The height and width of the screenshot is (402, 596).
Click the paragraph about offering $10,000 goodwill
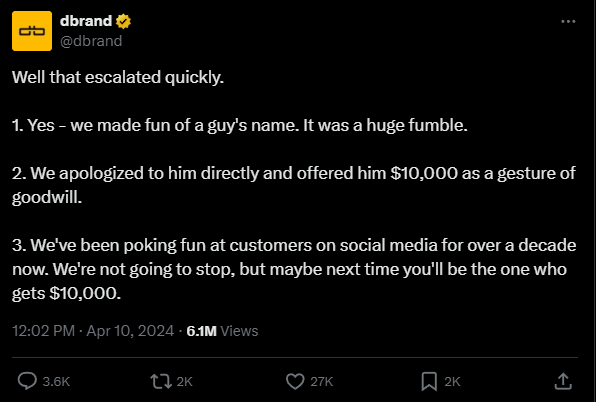pyautogui.click(x=294, y=185)
